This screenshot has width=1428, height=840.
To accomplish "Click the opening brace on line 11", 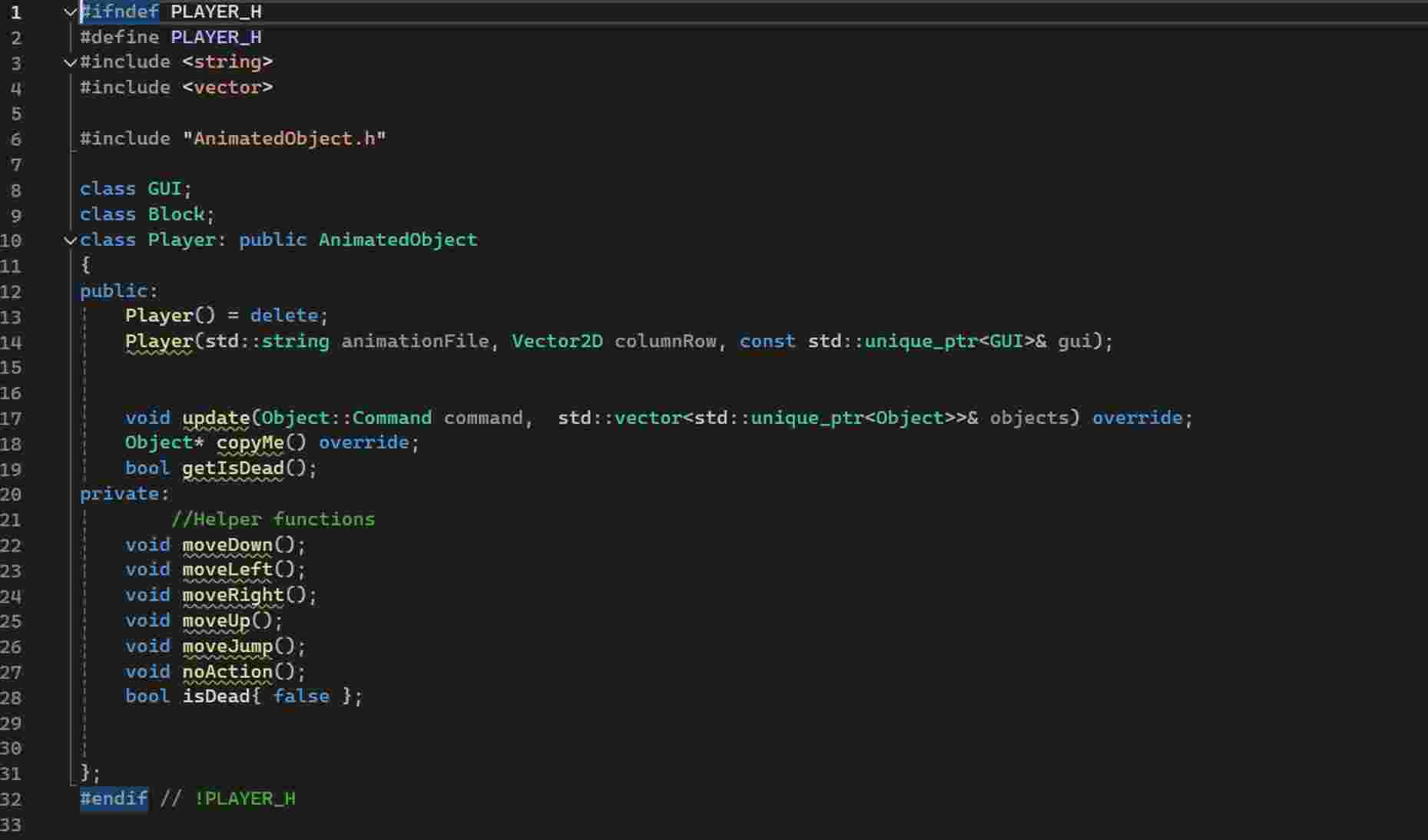I will pyautogui.click(x=85, y=266).
